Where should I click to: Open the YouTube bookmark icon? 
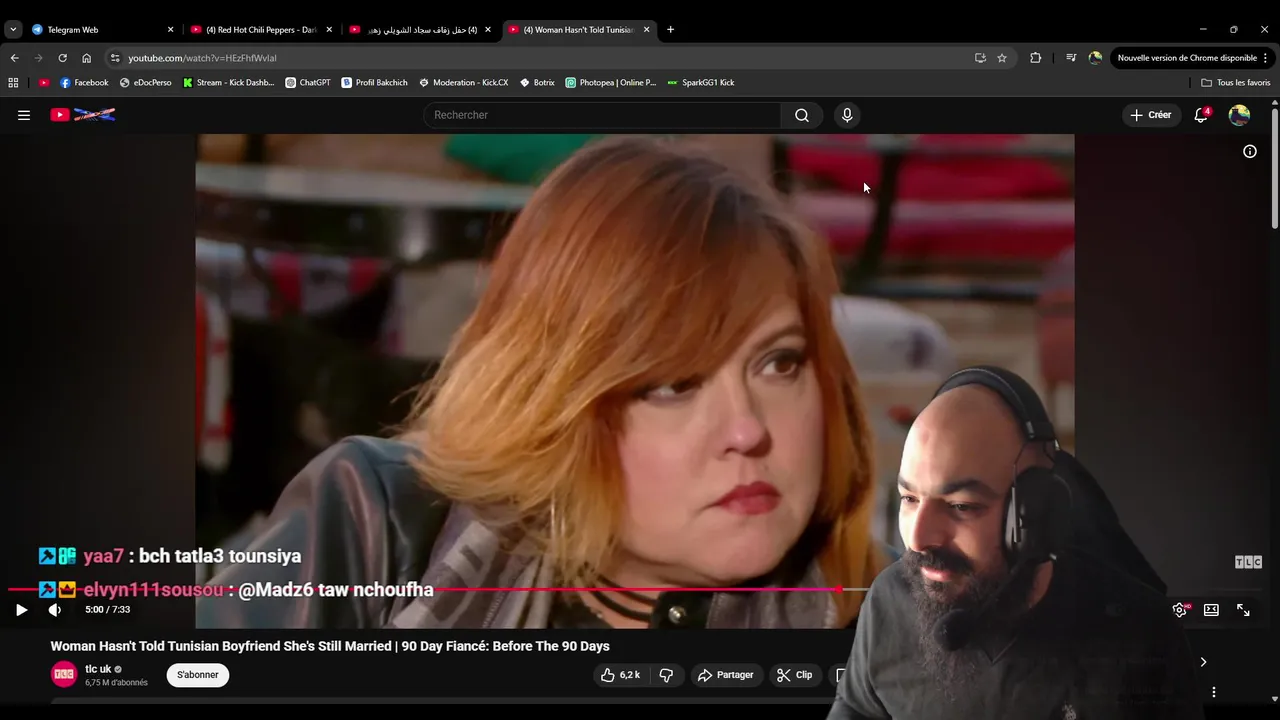(x=44, y=83)
